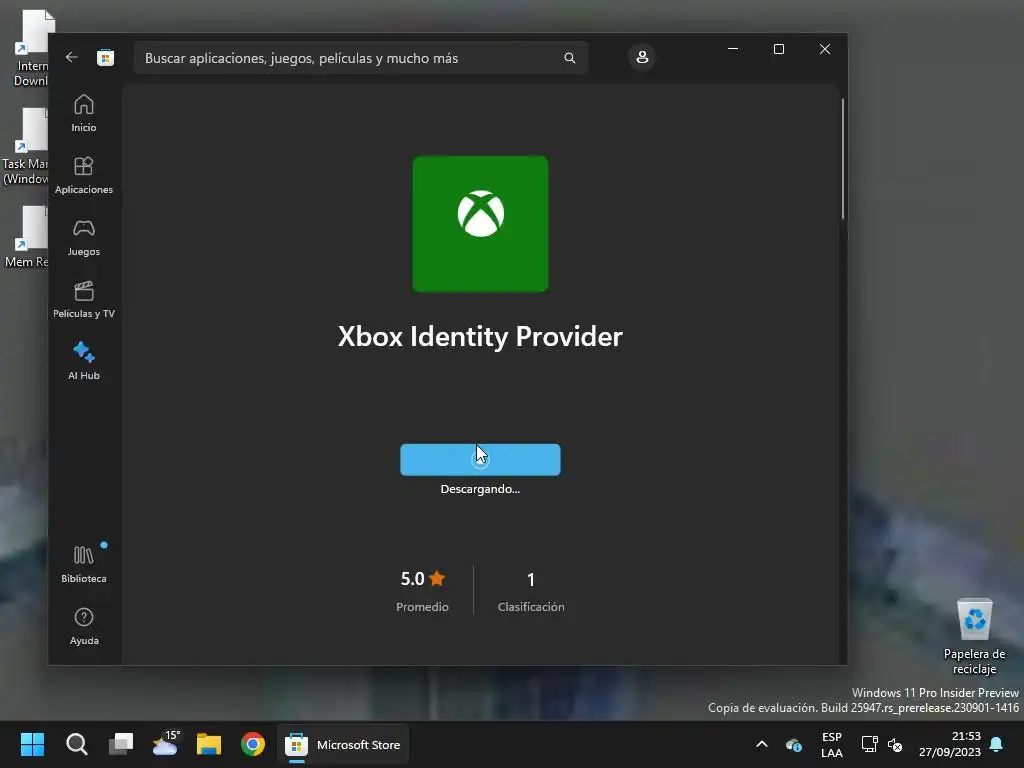
Task: Click the network display tray icon
Action: tap(869, 744)
